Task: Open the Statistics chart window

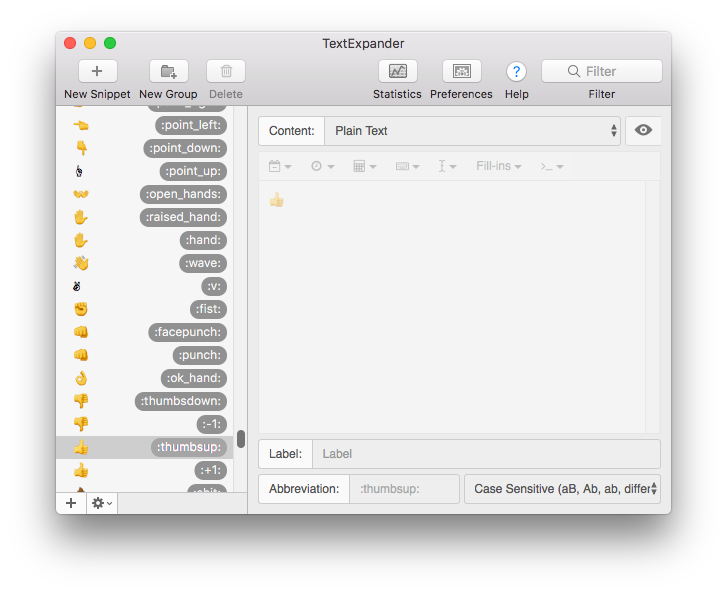Action: pos(397,71)
